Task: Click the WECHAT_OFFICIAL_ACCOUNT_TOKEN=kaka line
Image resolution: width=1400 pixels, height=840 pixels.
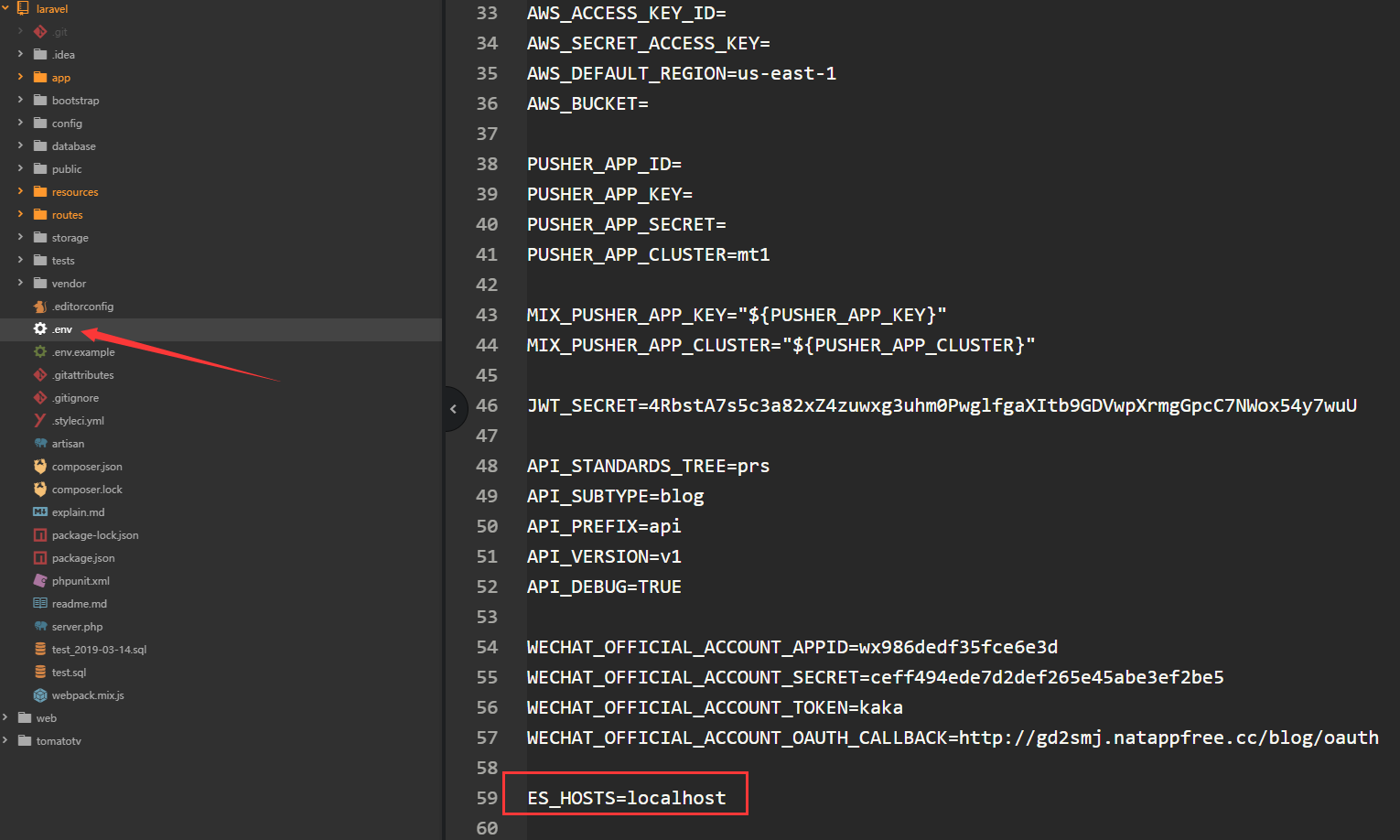Action: (715, 707)
